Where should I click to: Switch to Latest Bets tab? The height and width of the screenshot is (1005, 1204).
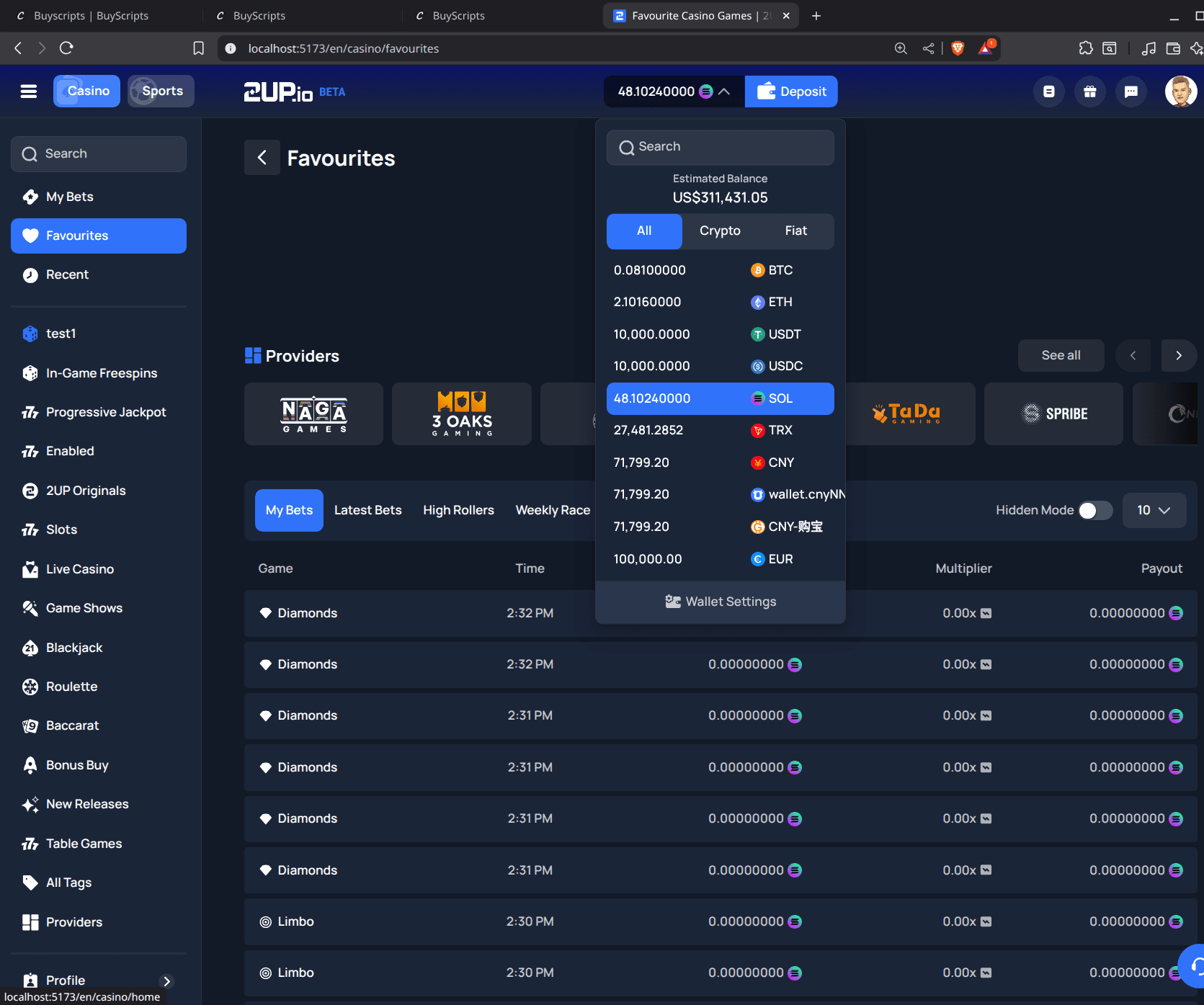(x=367, y=510)
